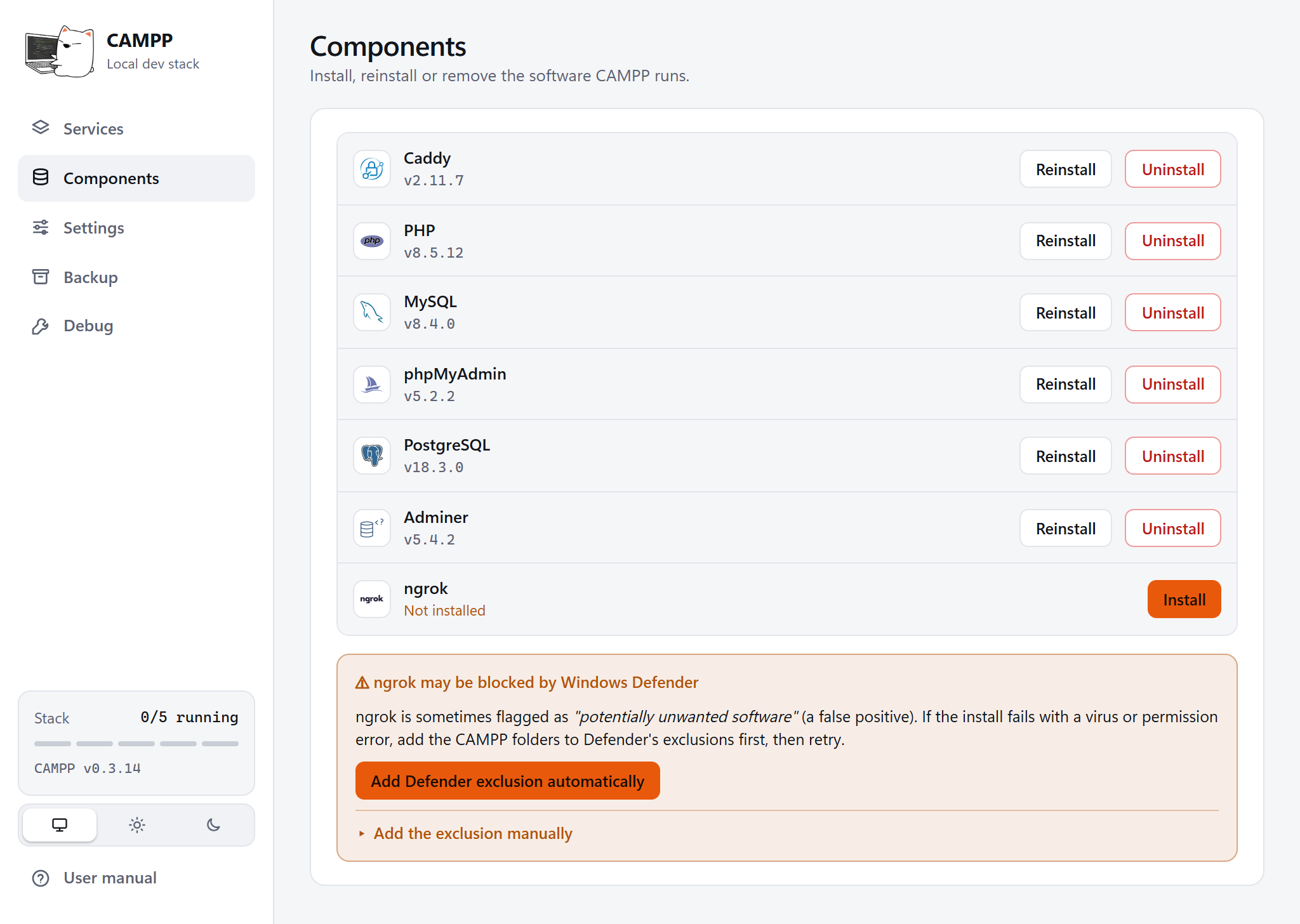1300x924 pixels.
Task: Reinstall Adminer
Action: point(1066,528)
